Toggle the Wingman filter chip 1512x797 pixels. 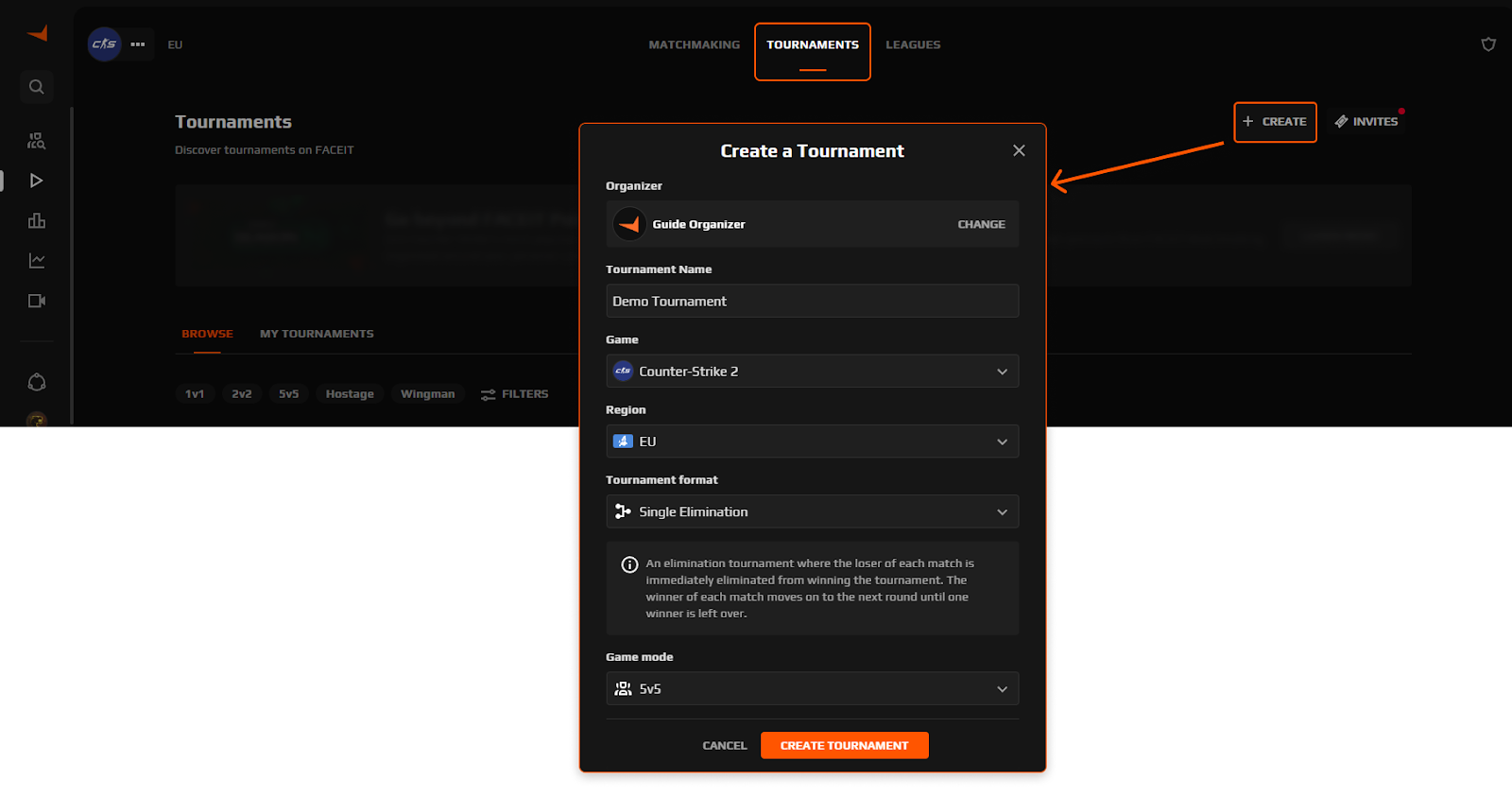pos(428,394)
